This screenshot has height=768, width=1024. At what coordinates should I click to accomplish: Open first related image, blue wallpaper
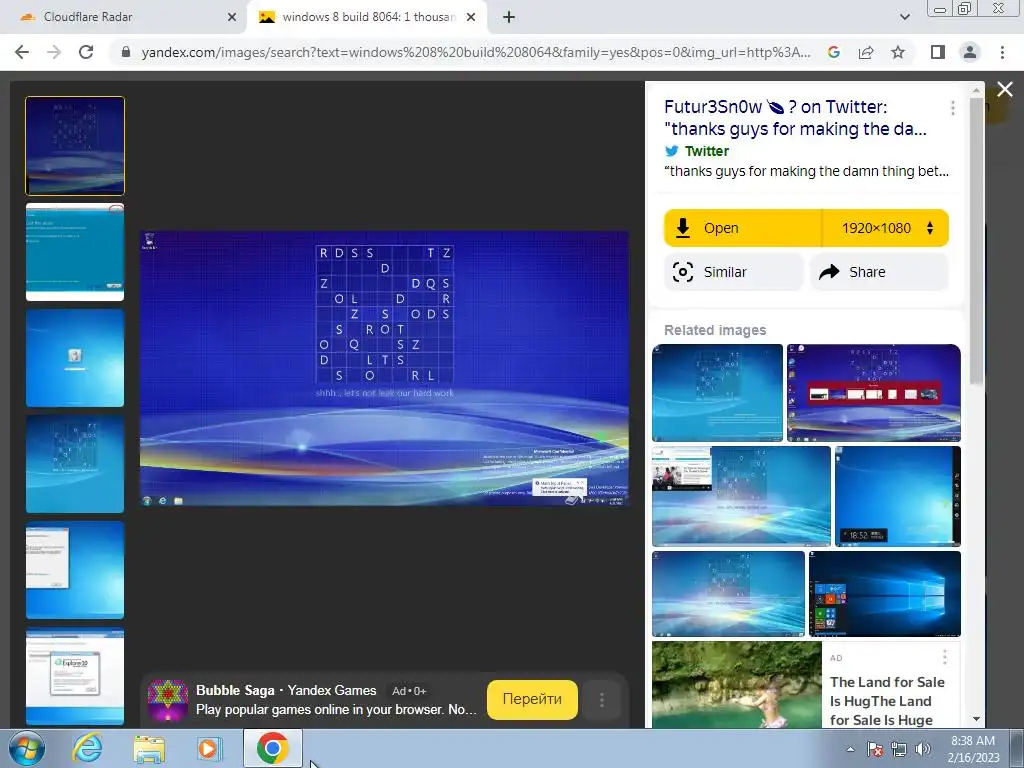click(717, 393)
